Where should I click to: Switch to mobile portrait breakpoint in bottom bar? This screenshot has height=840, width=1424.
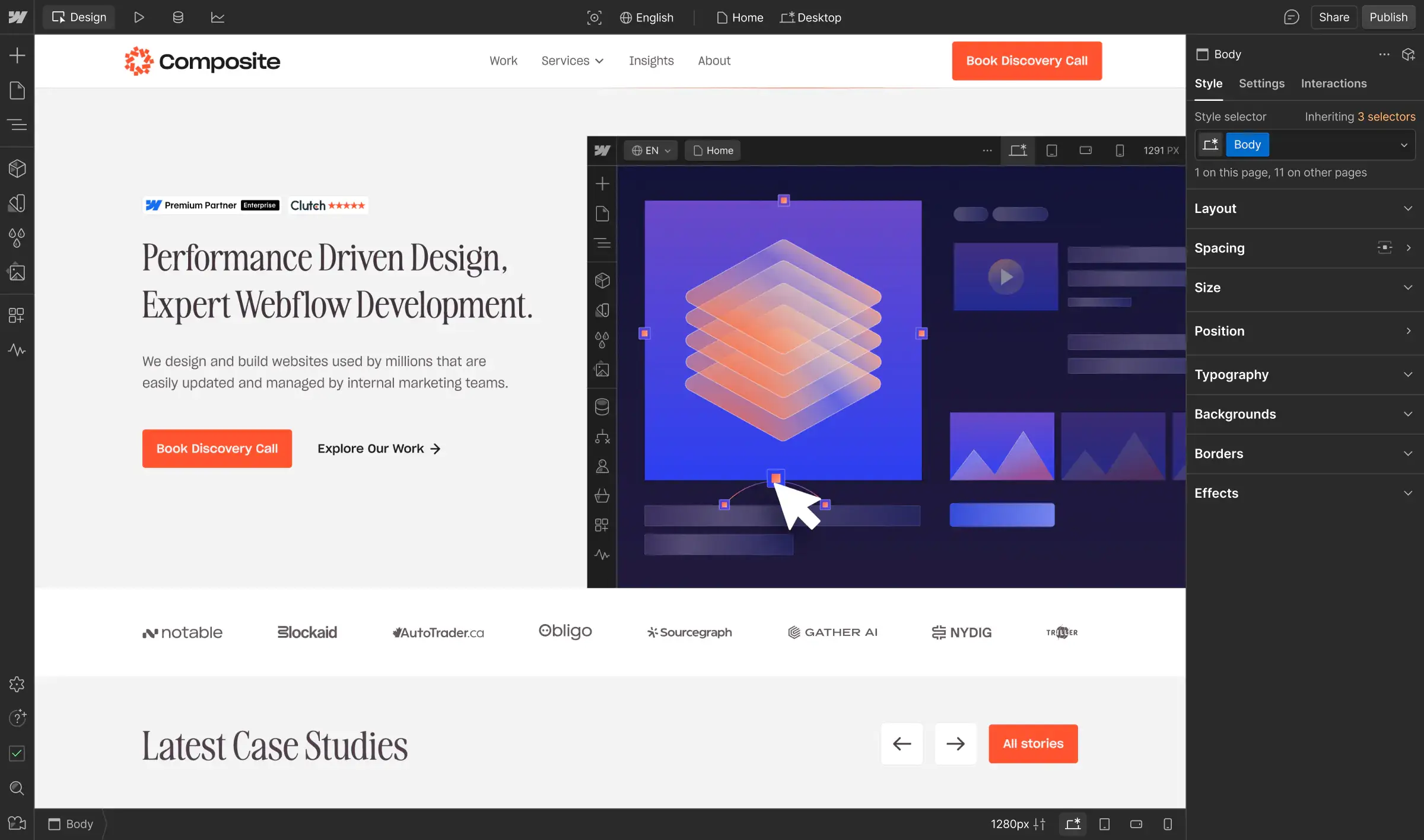tap(1167, 824)
